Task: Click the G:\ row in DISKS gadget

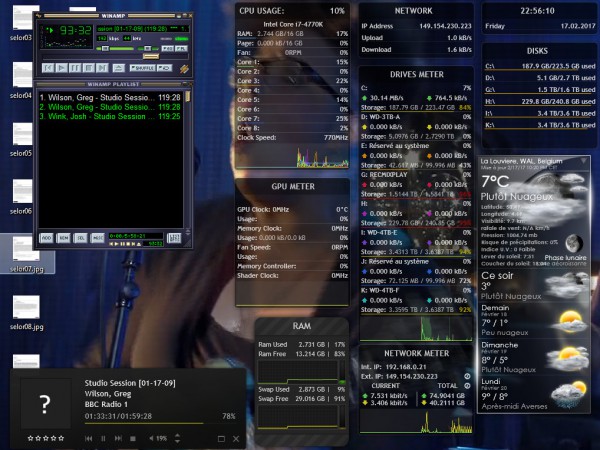Action: pos(540,90)
